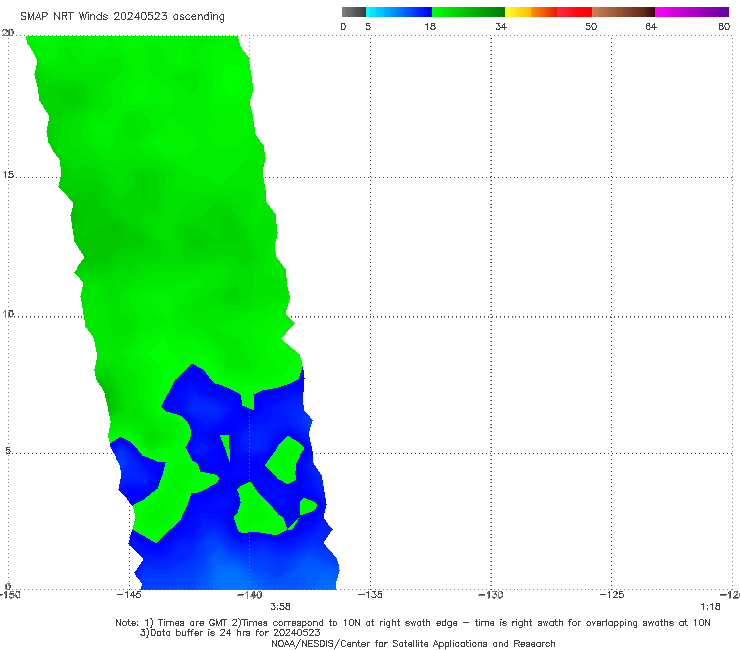Click the '3)Data buffer is 24 hrs' note

230,633
